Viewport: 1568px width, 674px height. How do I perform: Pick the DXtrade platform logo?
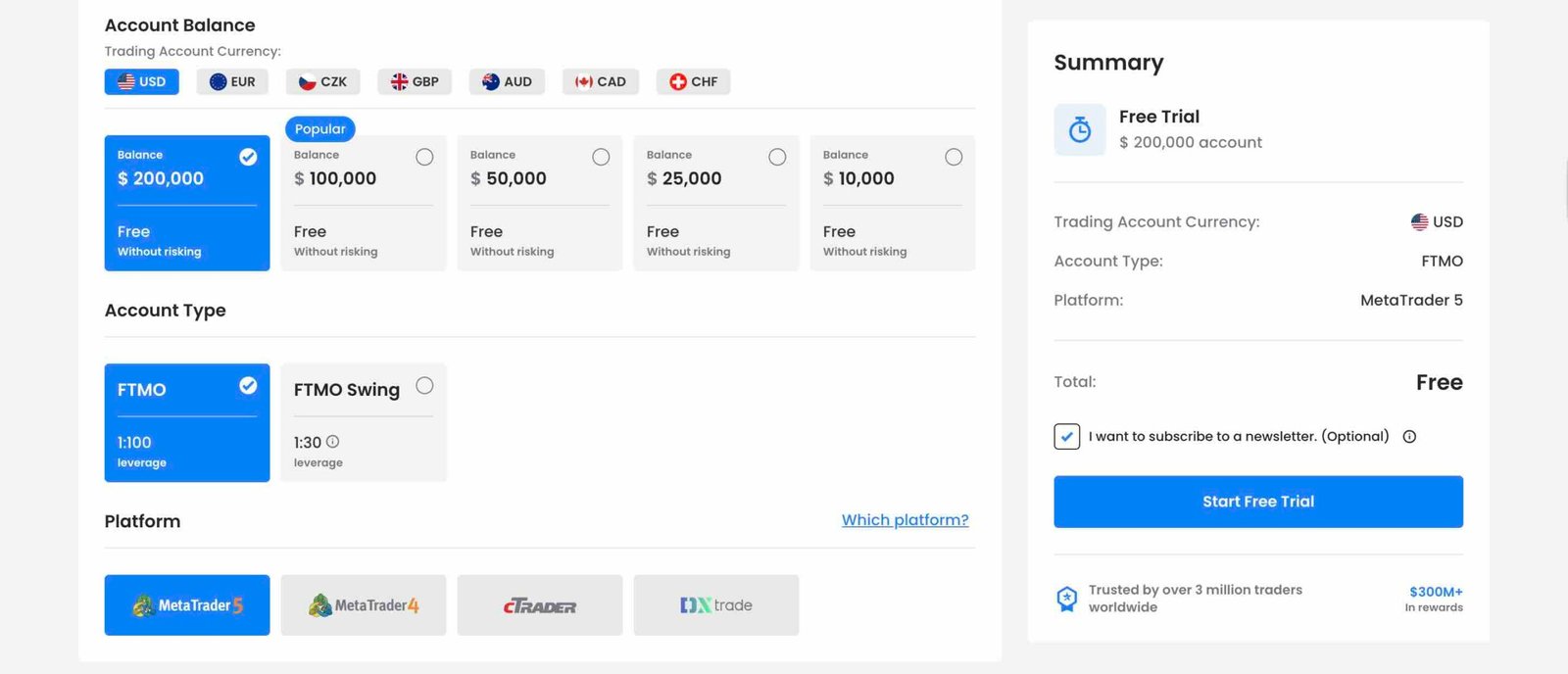715,605
